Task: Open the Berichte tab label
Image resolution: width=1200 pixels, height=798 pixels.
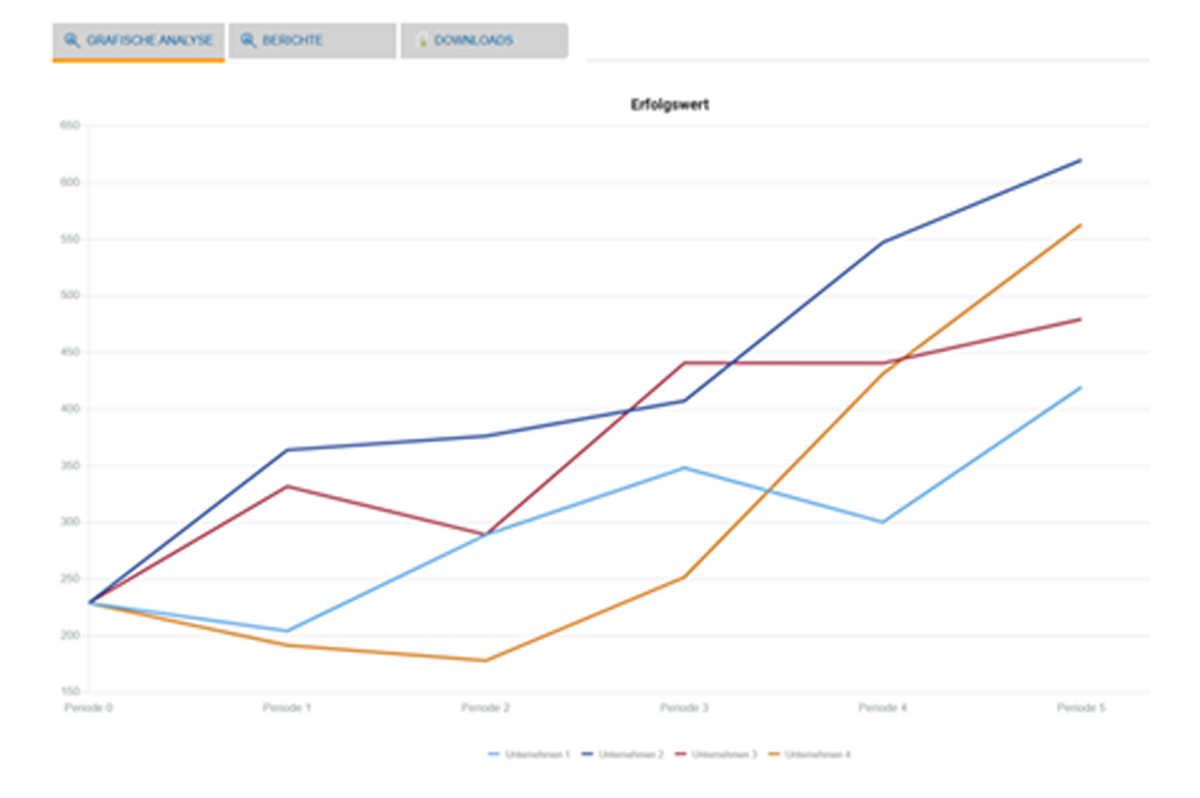Action: (292, 41)
